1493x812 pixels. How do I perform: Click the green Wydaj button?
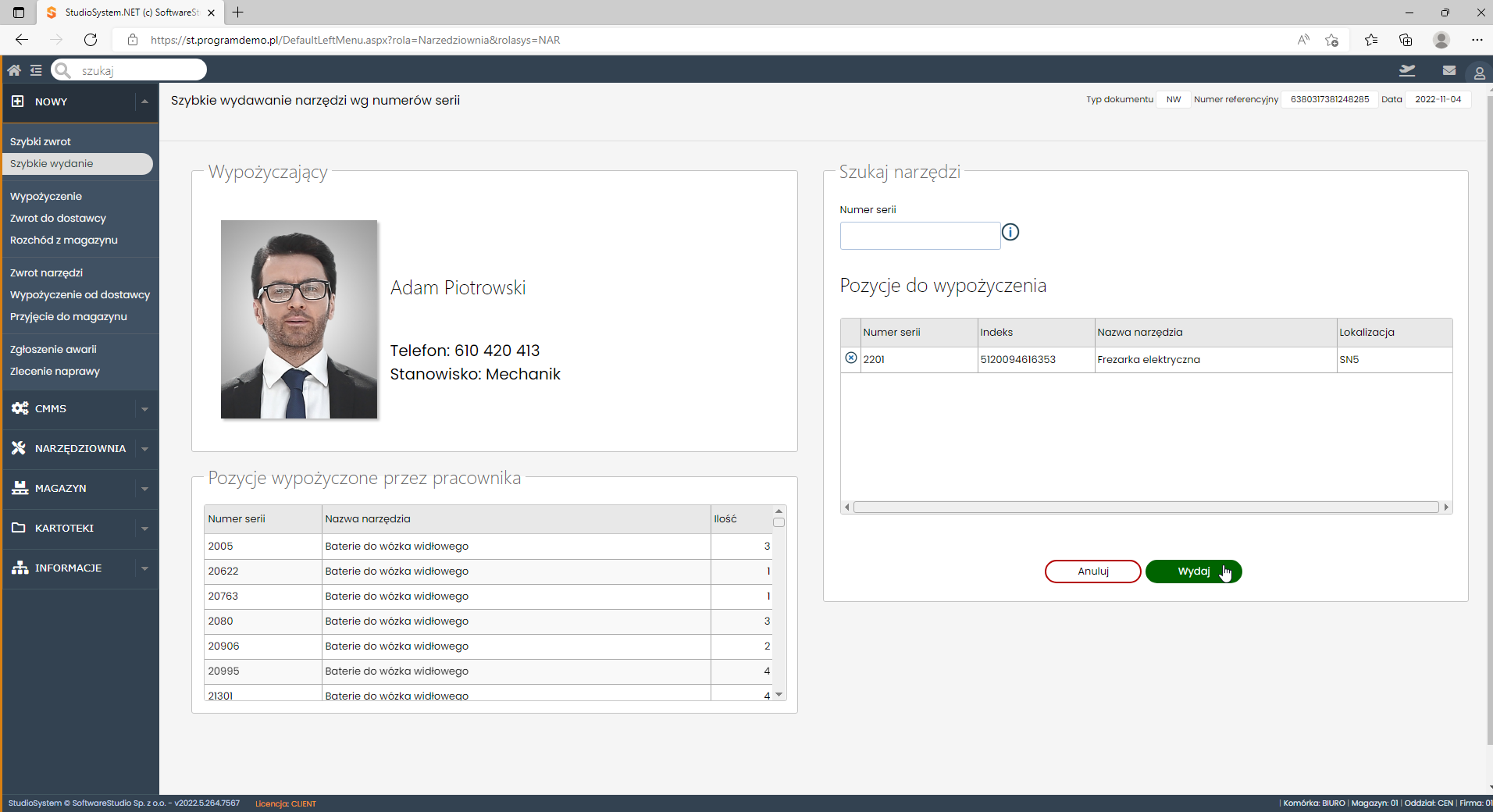coord(1193,572)
